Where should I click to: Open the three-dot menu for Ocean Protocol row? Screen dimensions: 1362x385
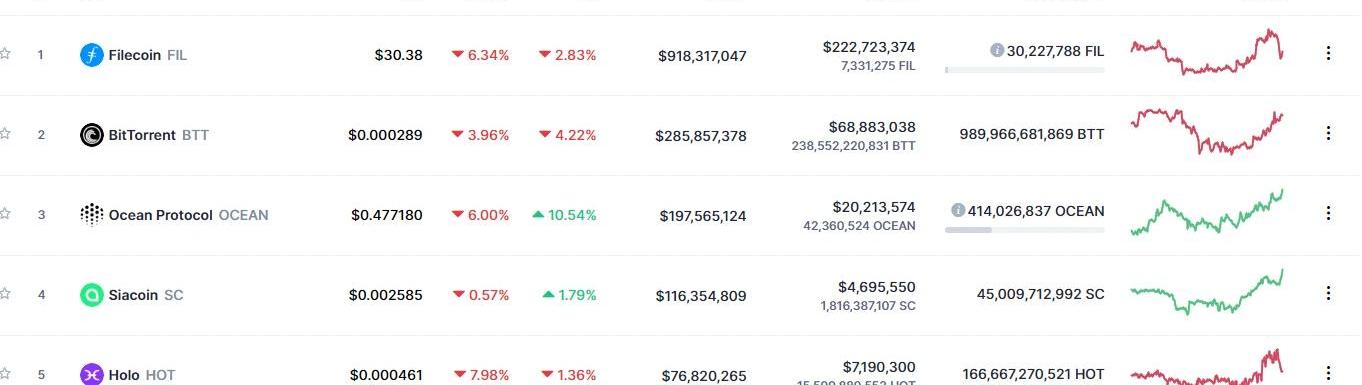pos(1328,213)
